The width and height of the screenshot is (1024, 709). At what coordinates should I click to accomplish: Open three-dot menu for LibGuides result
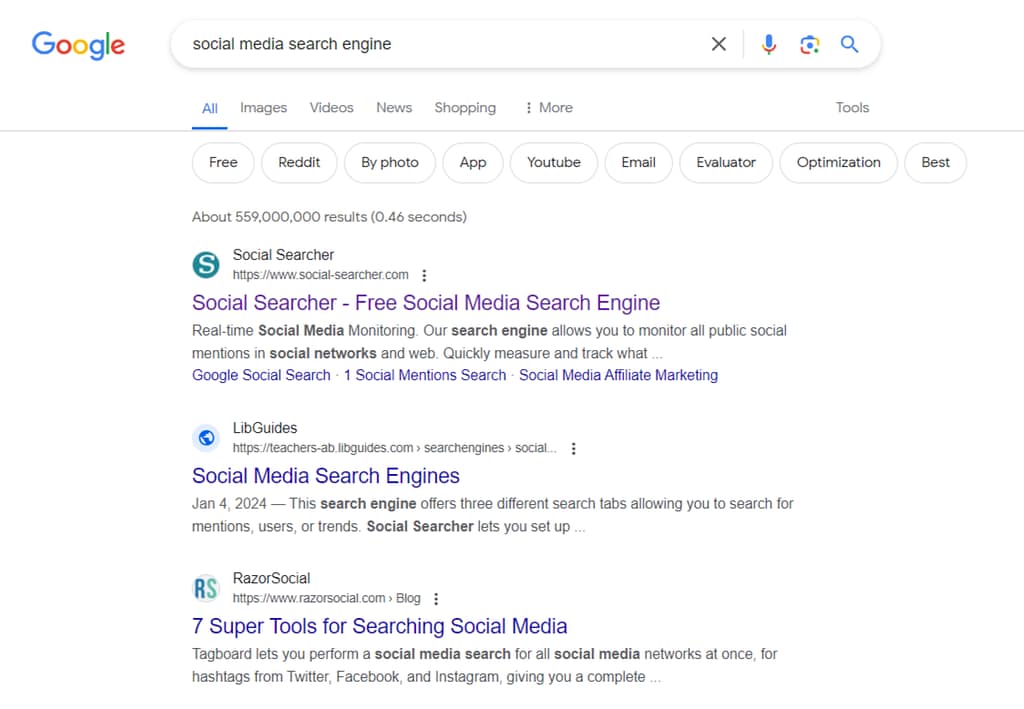(573, 449)
